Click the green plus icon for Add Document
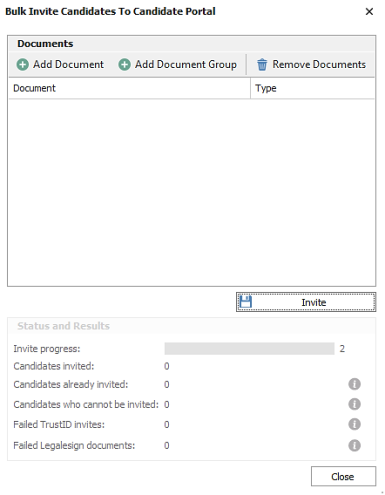Viewport: 385px width, 495px height. (x=23, y=64)
